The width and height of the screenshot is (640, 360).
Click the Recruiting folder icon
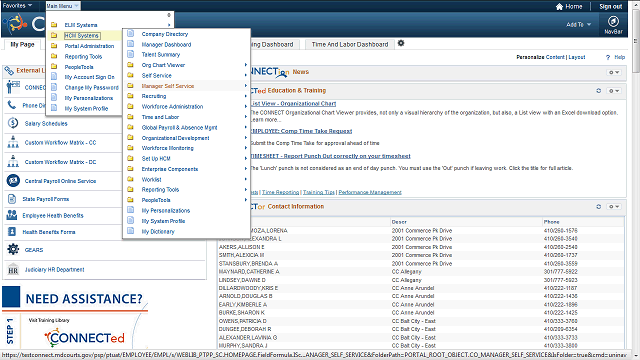click(x=131, y=96)
